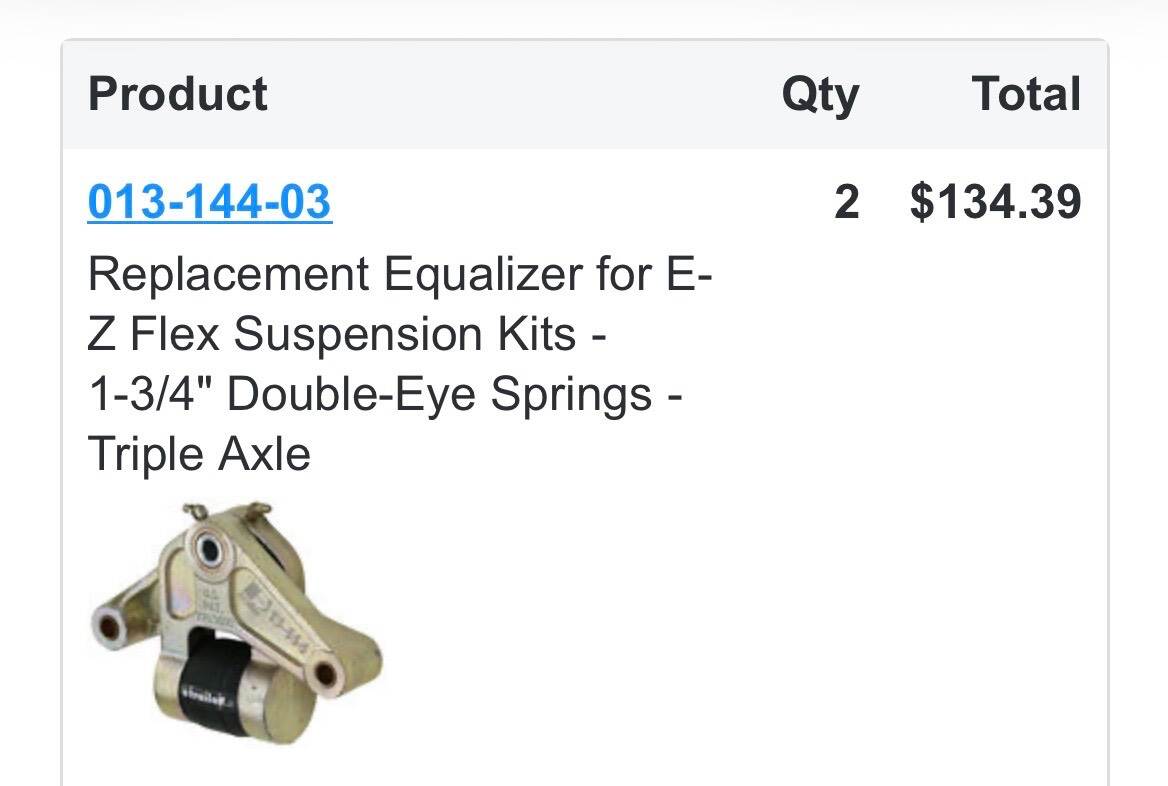The height and width of the screenshot is (786, 1168).
Task: Open the 013-144-03 part number link
Action: 210,202
